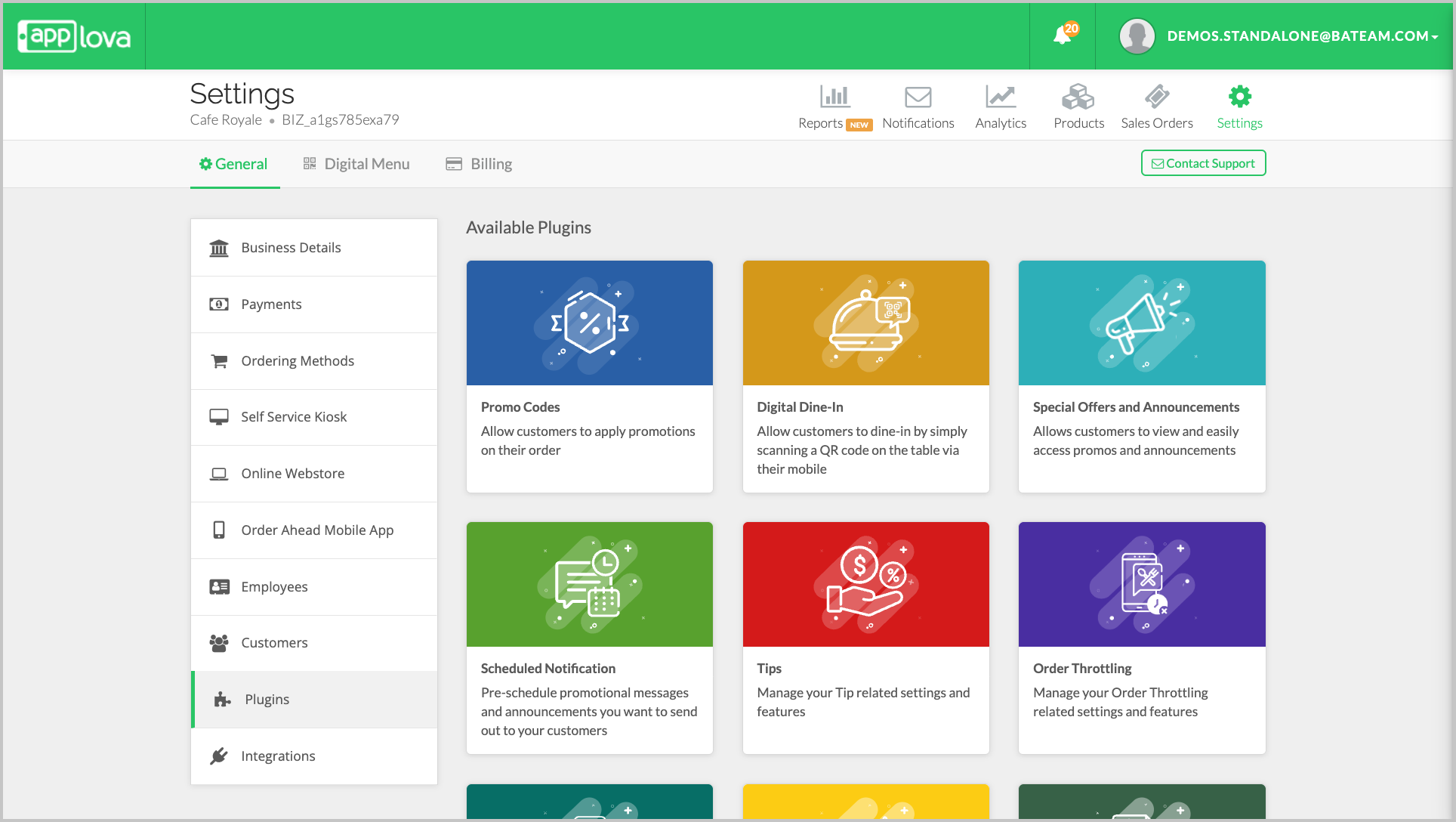Click the Contact Support button
The height and width of the screenshot is (822, 1456).
click(x=1203, y=163)
